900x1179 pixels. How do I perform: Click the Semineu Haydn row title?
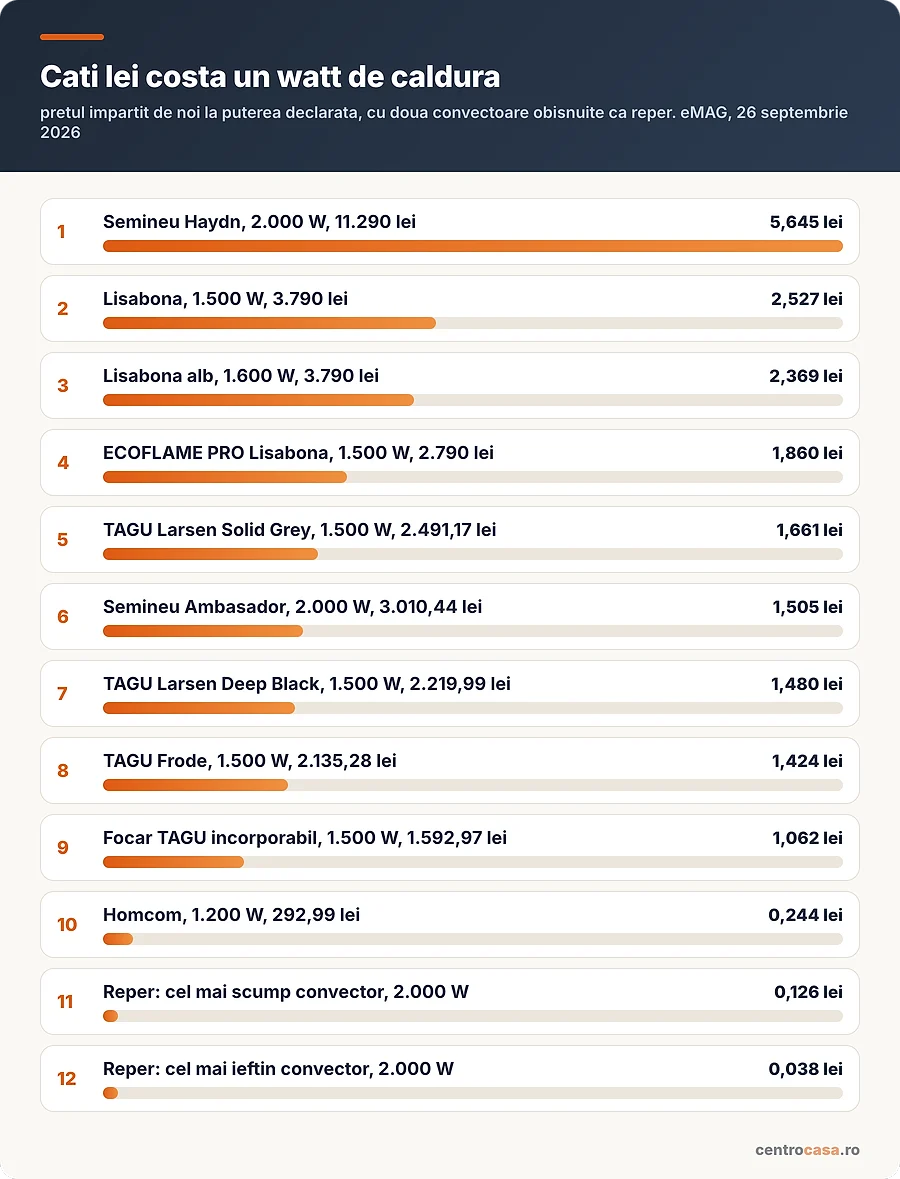pos(259,222)
